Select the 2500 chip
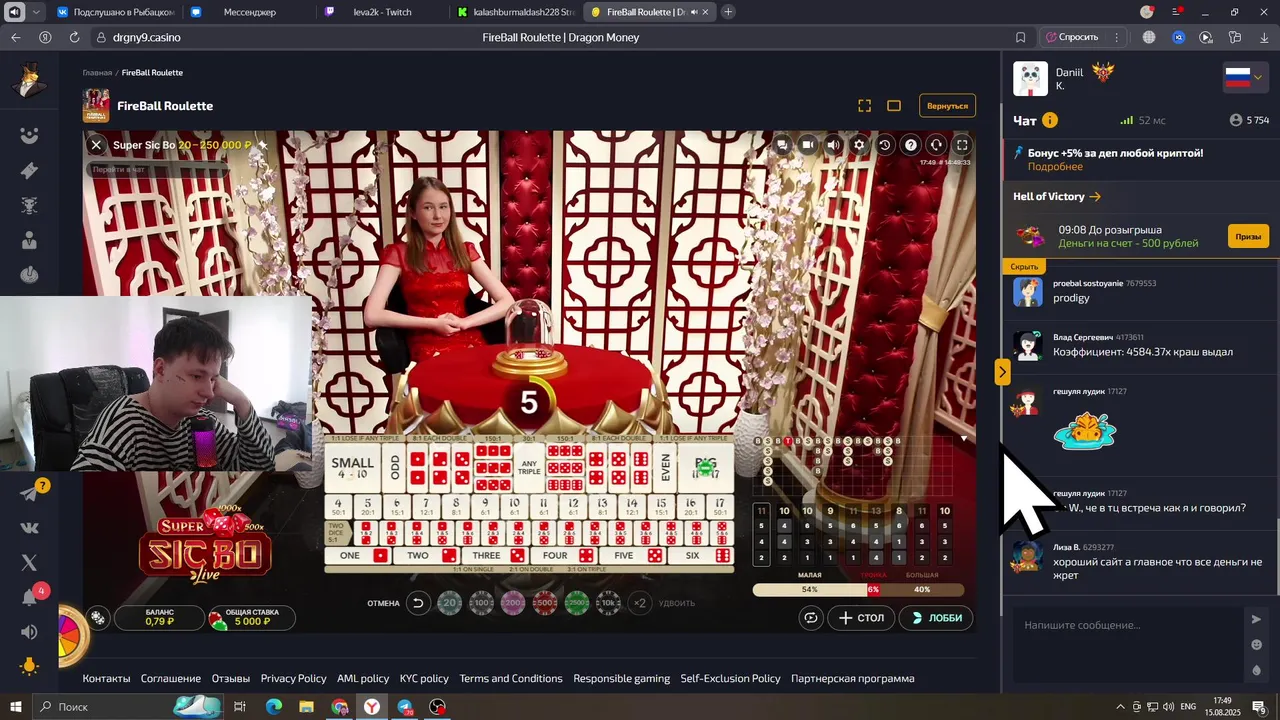This screenshot has height=720, width=1280. (x=577, y=603)
